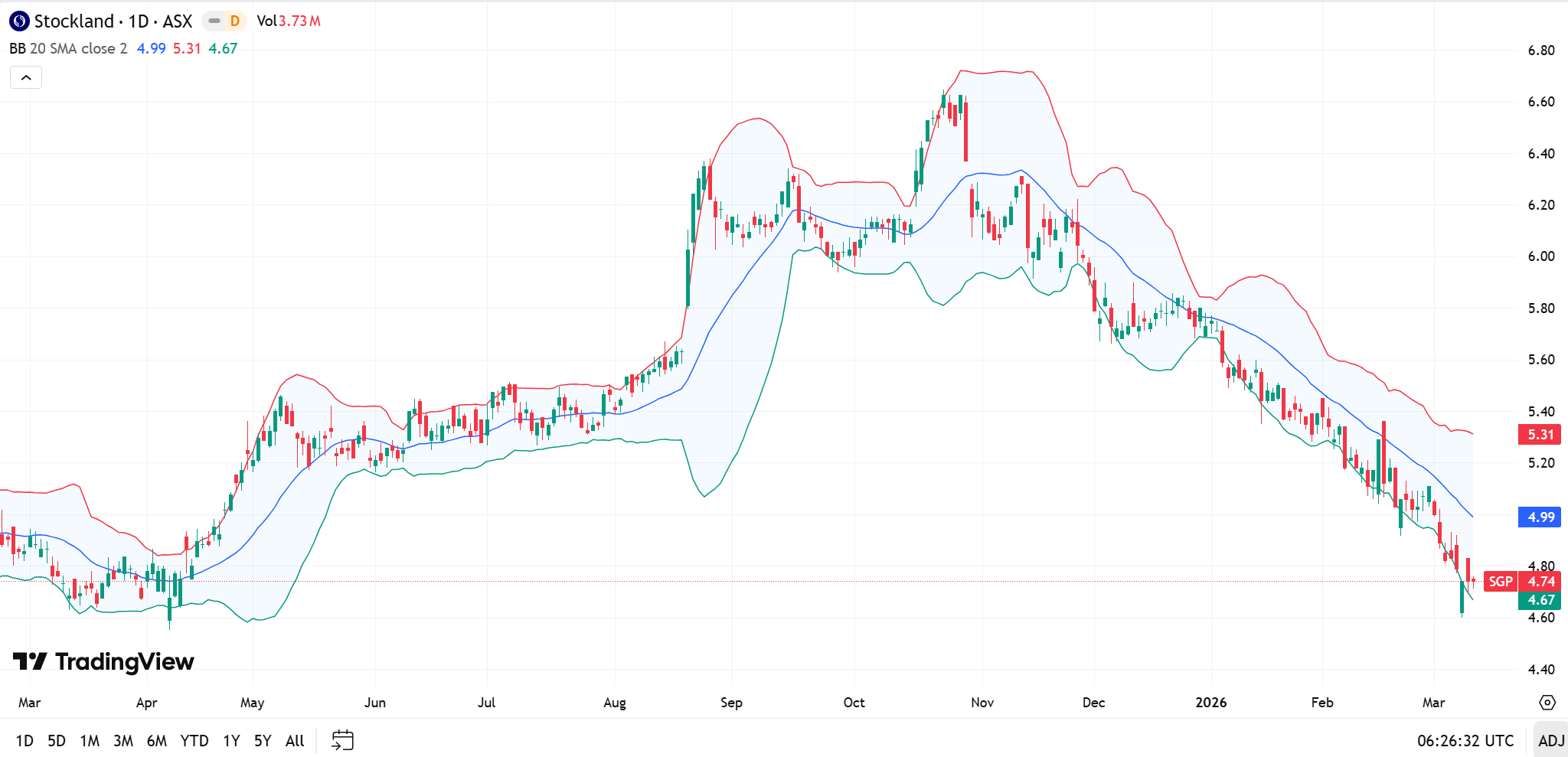Open chart settings gear icon
Image resolution: width=1568 pixels, height=757 pixels.
(x=1547, y=703)
